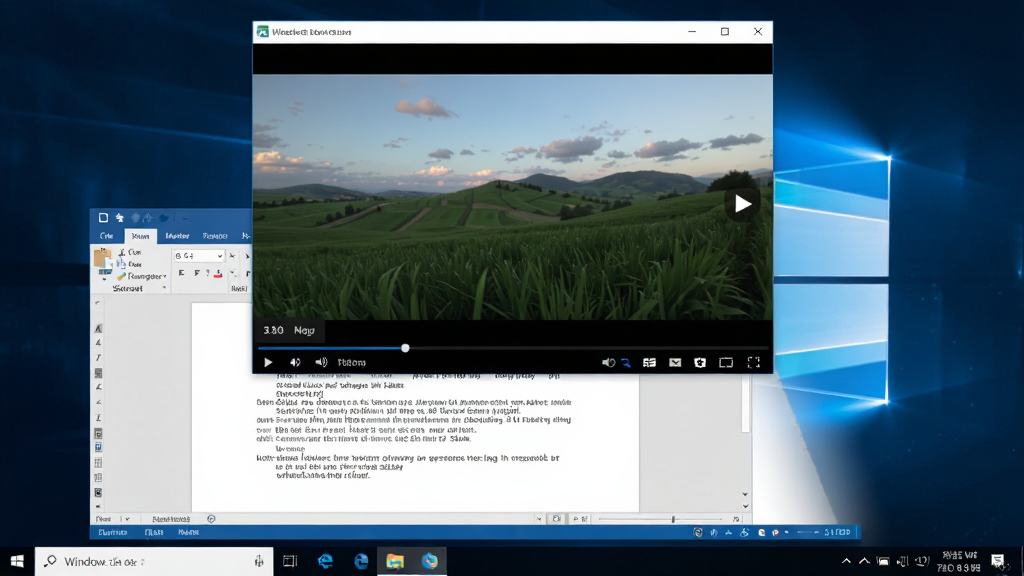Click the Save icon in Word's title bar

point(103,217)
